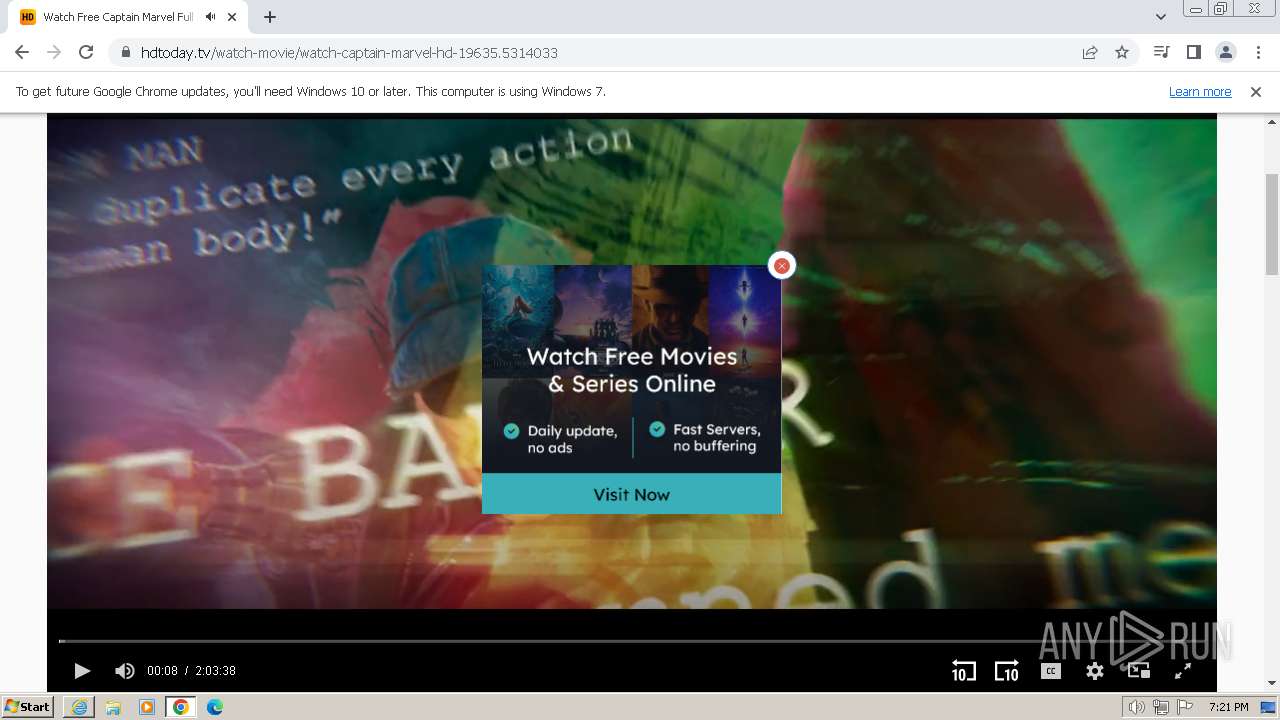Click the Visit Now ad button
The width and height of the screenshot is (1280, 720).
tap(631, 494)
